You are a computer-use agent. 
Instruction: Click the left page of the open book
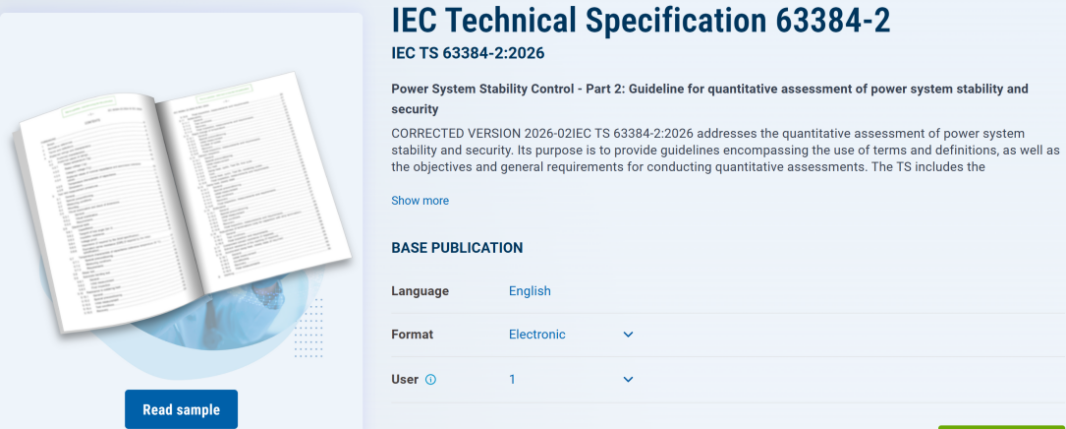tap(100, 220)
